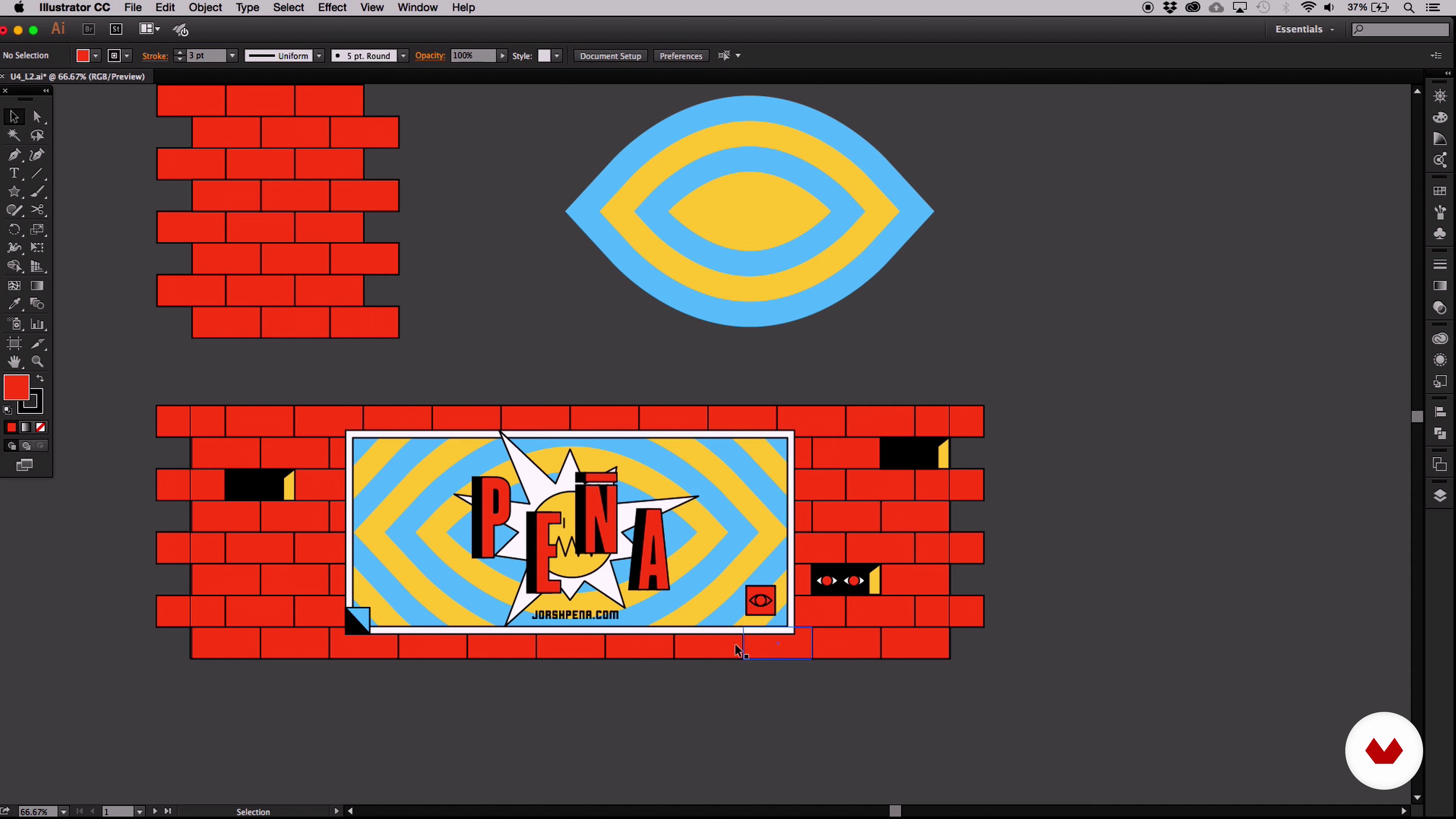
Task: Select the Scissors tool
Action: [x=37, y=210]
